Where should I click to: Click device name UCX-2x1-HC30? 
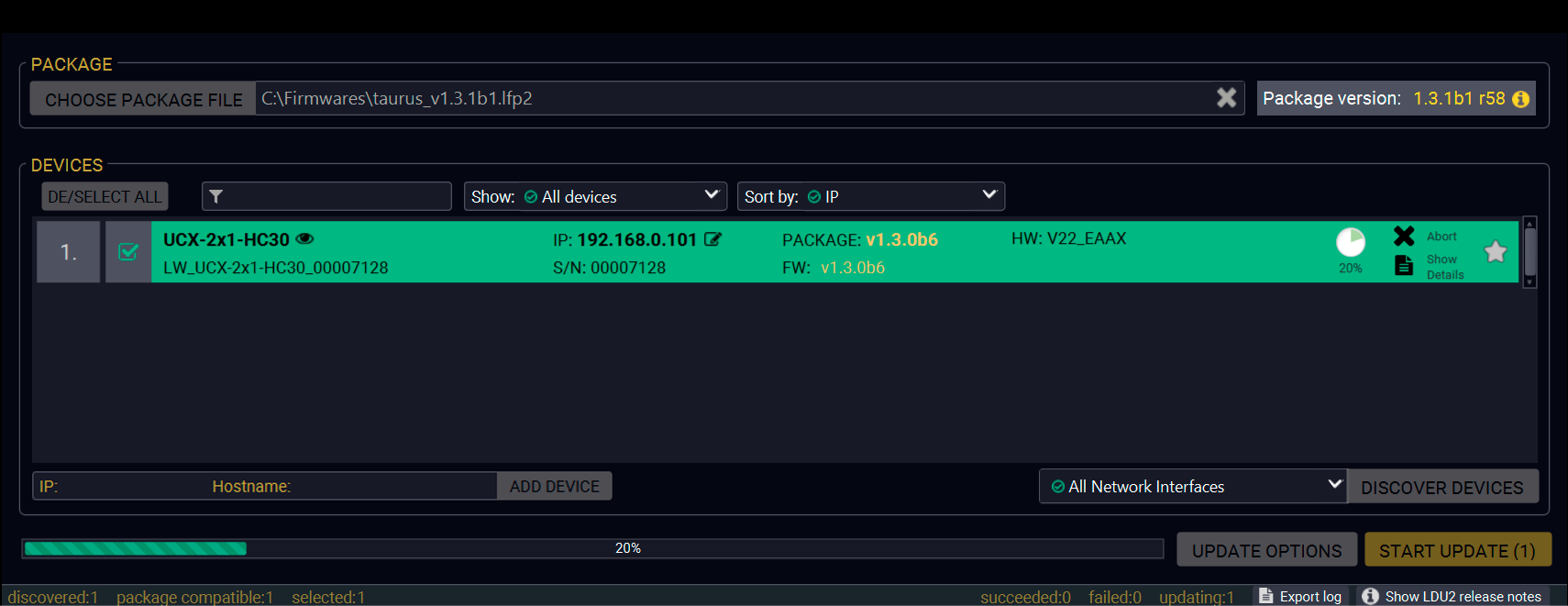point(226,239)
